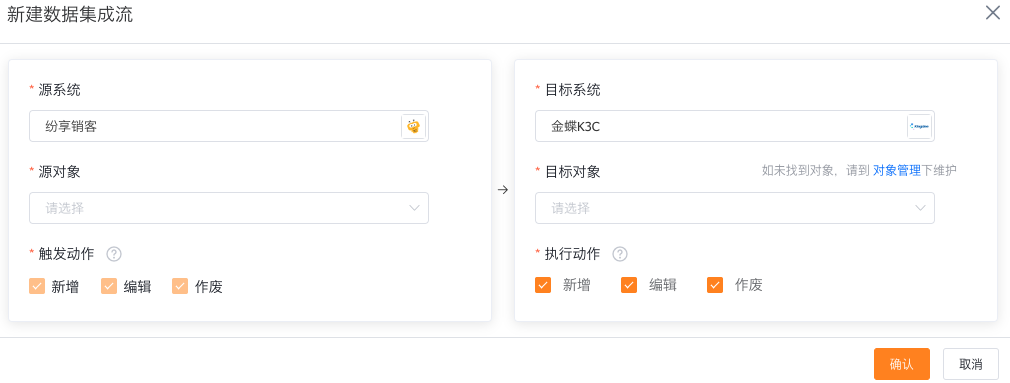Click the 取消 button
The height and width of the screenshot is (383, 1010).
[971, 364]
